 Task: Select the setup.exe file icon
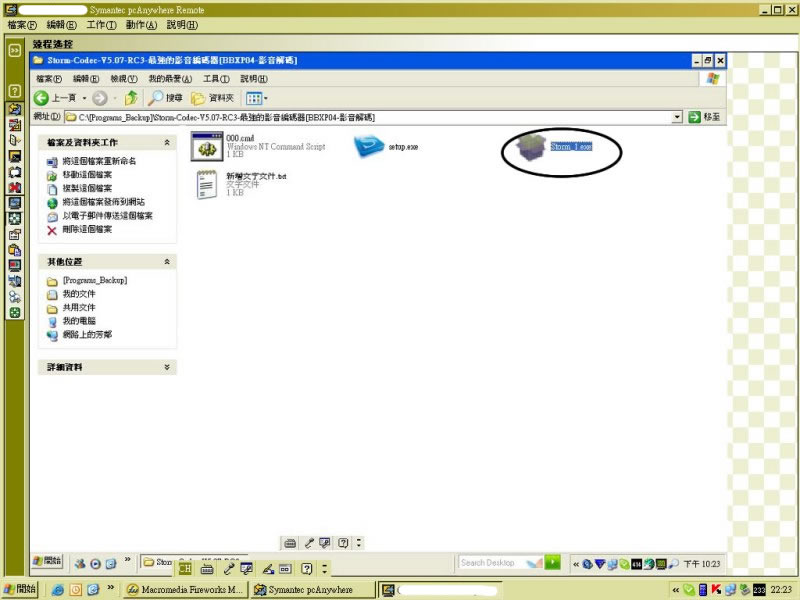(x=368, y=146)
